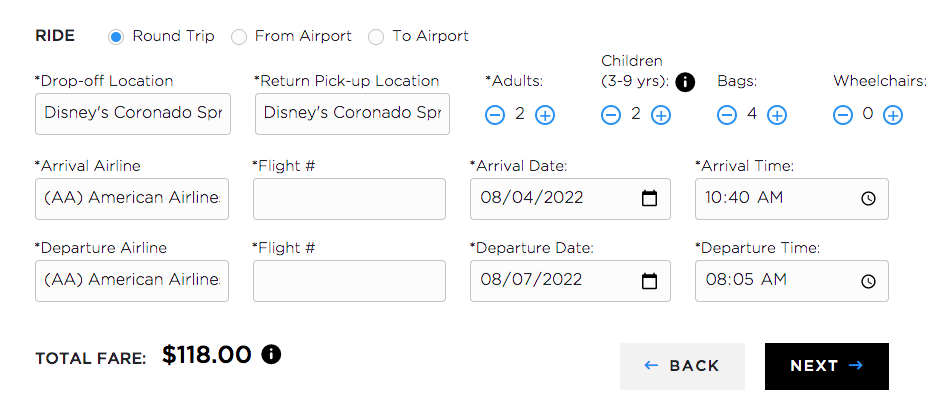Increase the Adults count with plus icon
The height and width of the screenshot is (405, 929).
point(545,115)
